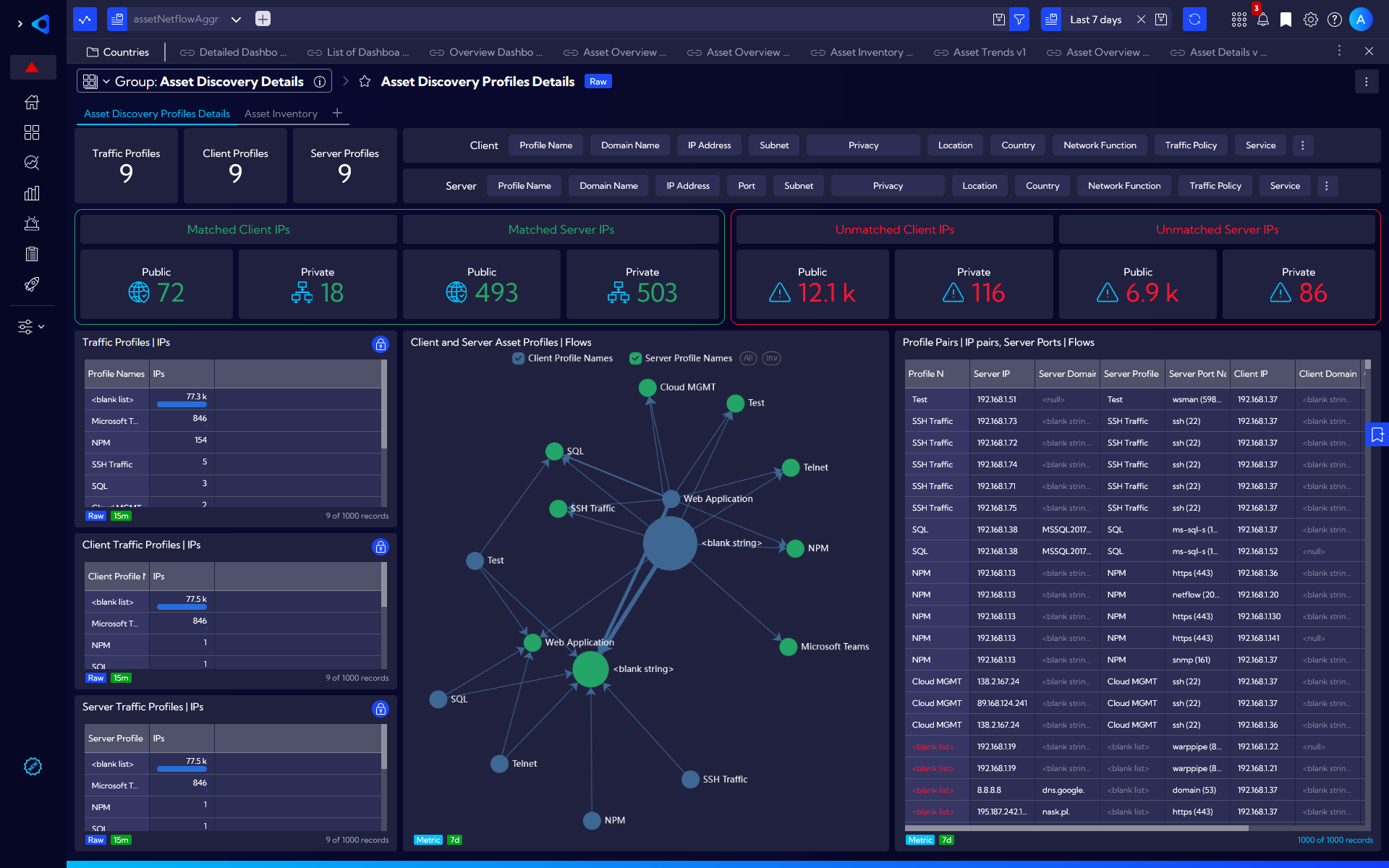Viewport: 1389px width, 868px height.
Task: Click the refresh dashboard icon
Action: pyautogui.click(x=1194, y=20)
